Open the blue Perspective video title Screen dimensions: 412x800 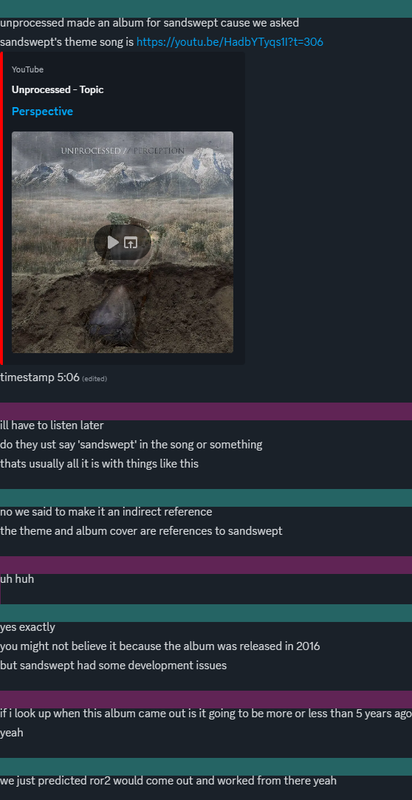click(42, 111)
